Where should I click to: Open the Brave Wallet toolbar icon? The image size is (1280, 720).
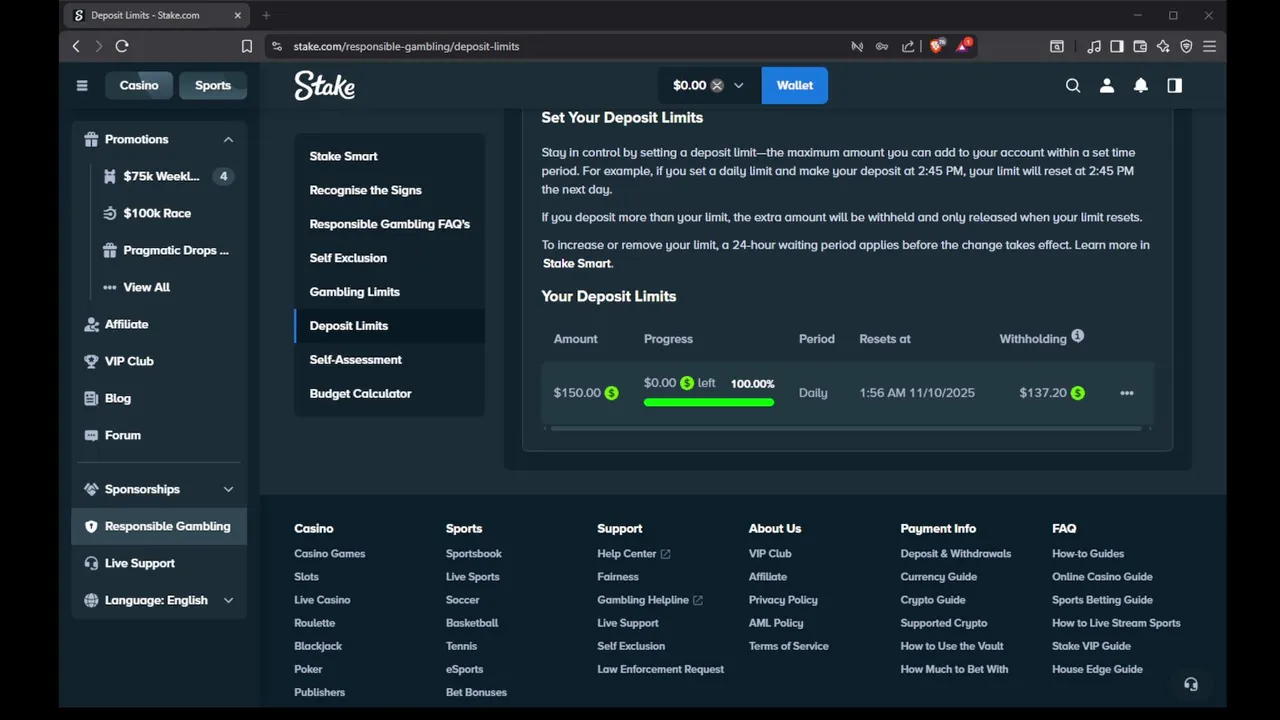1140,46
